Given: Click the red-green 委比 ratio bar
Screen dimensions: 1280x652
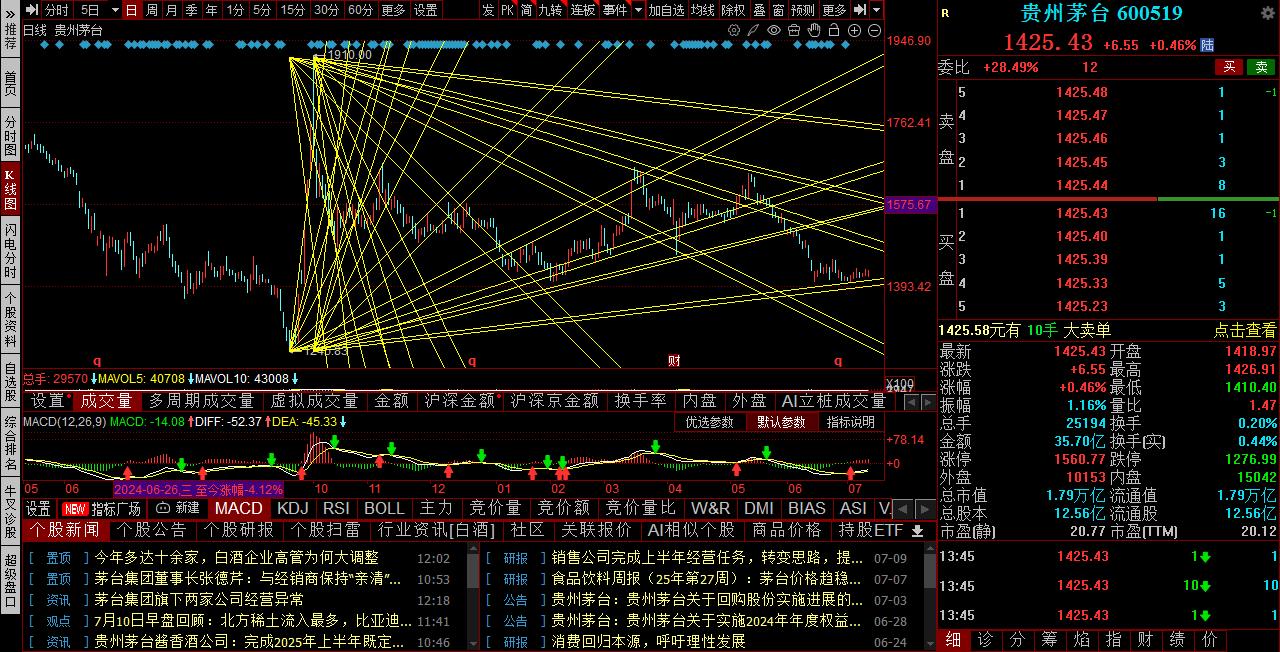Looking at the screenshot, I should tap(1107, 199).
